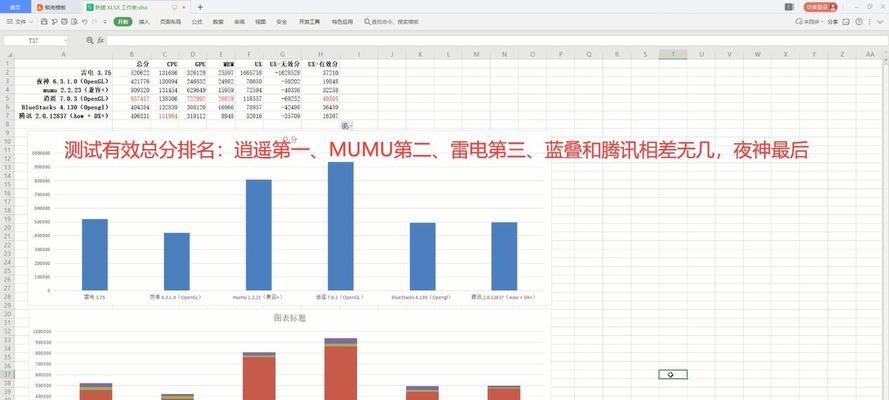Image resolution: width=889 pixels, height=400 pixels.
Task: Click inside the formula bar
Action: coord(497,41)
